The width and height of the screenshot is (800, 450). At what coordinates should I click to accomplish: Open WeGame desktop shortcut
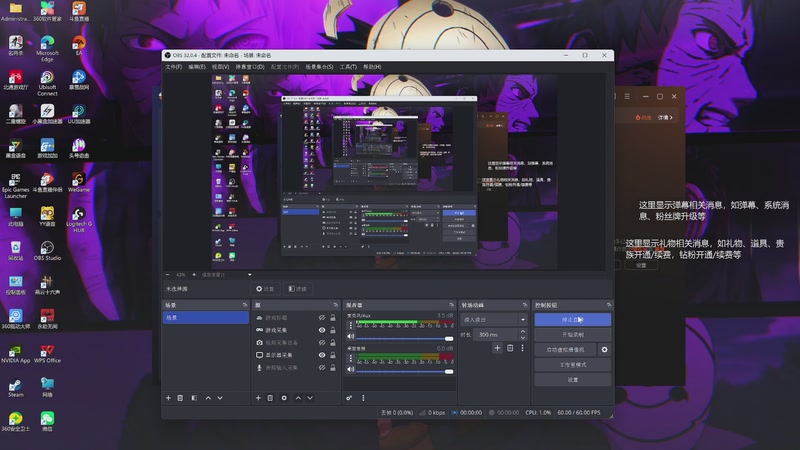point(79,182)
